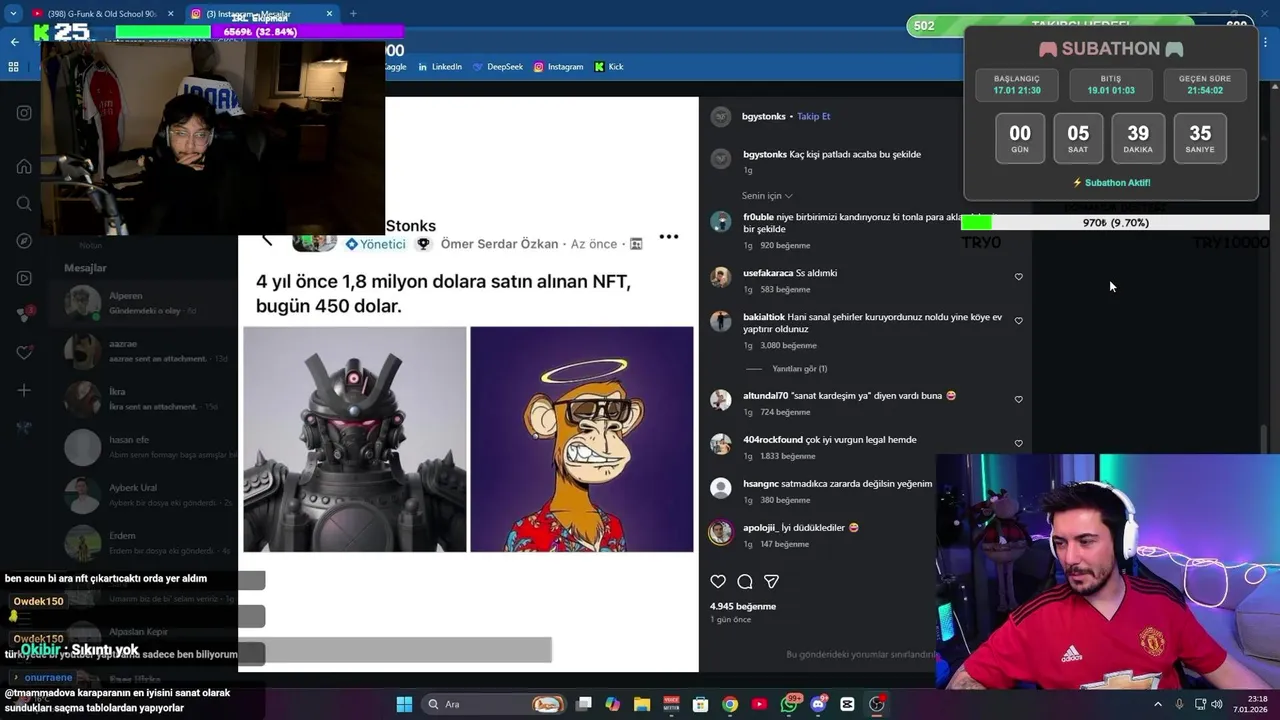Image resolution: width=1280 pixels, height=720 pixels.
Task: Click 'Takip Et' to follow bgystonks
Action: click(x=813, y=117)
